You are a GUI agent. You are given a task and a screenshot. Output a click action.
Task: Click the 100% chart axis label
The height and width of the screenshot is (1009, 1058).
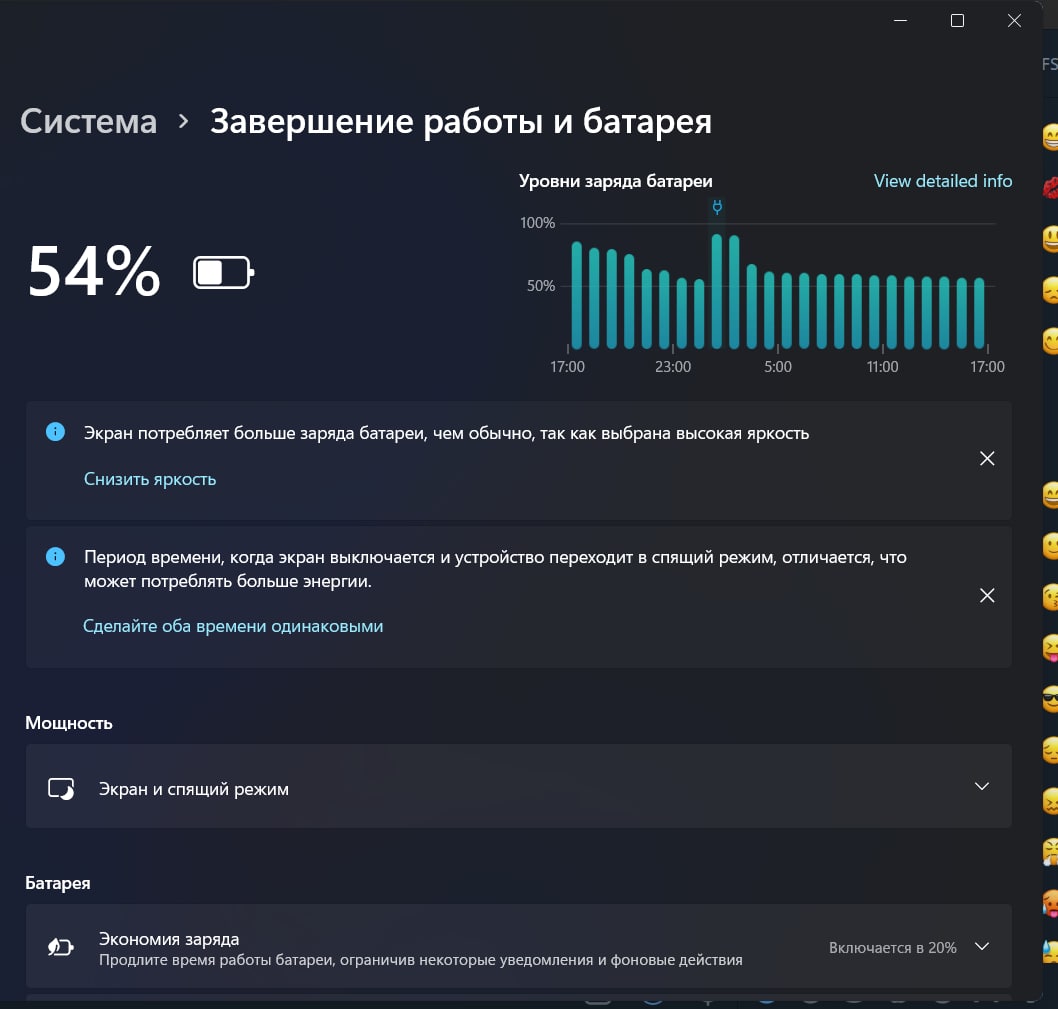537,223
